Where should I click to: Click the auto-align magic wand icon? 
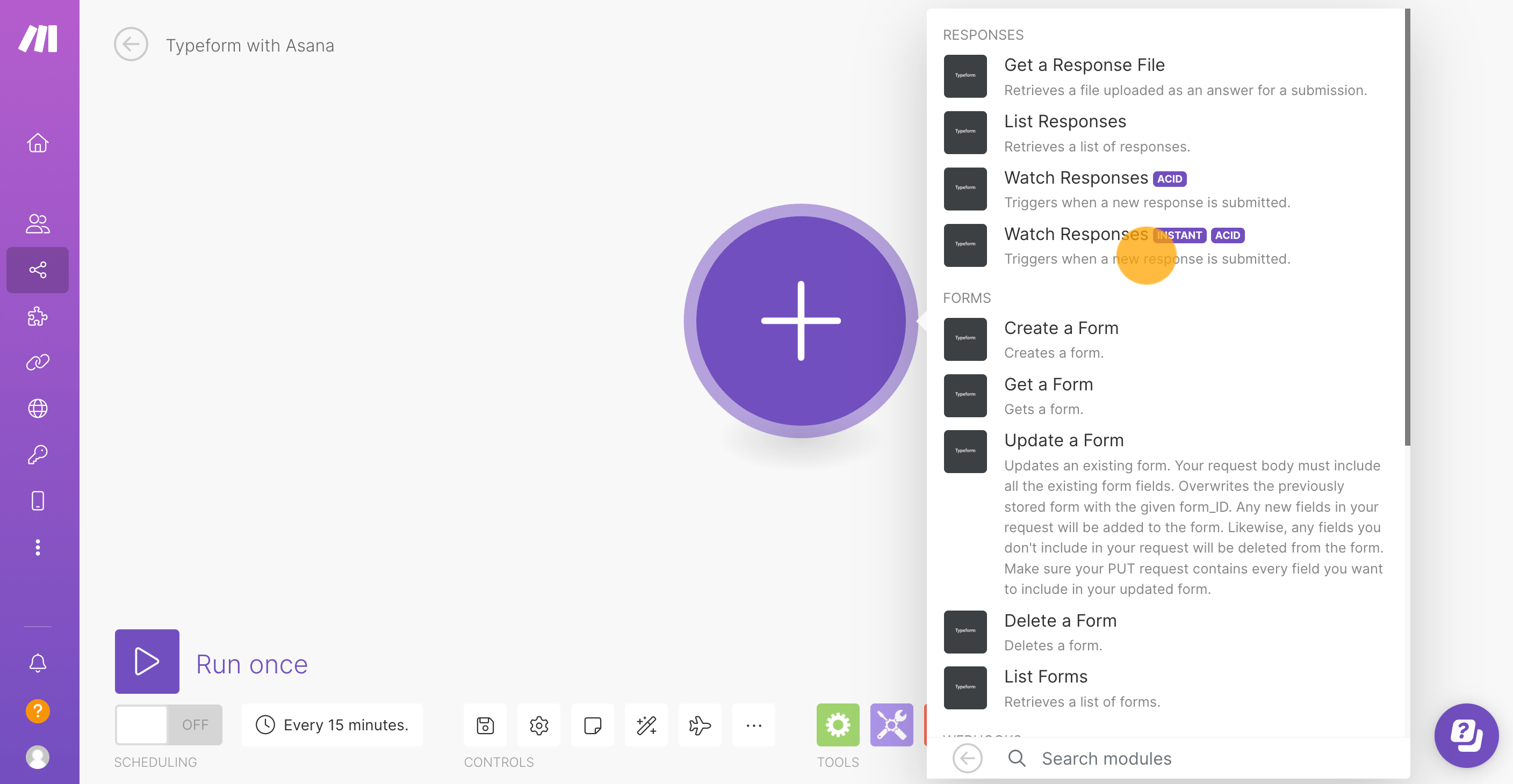pos(646,725)
